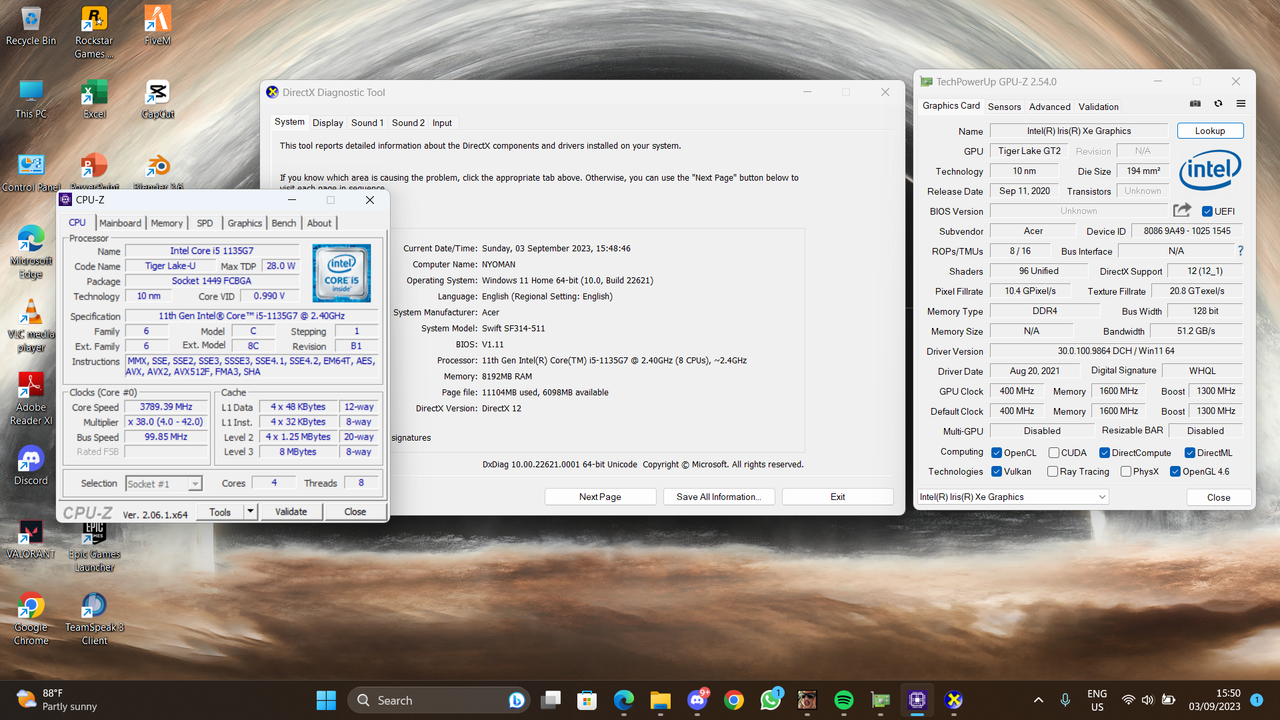Toggle the OpenCL checkbox

(996, 452)
